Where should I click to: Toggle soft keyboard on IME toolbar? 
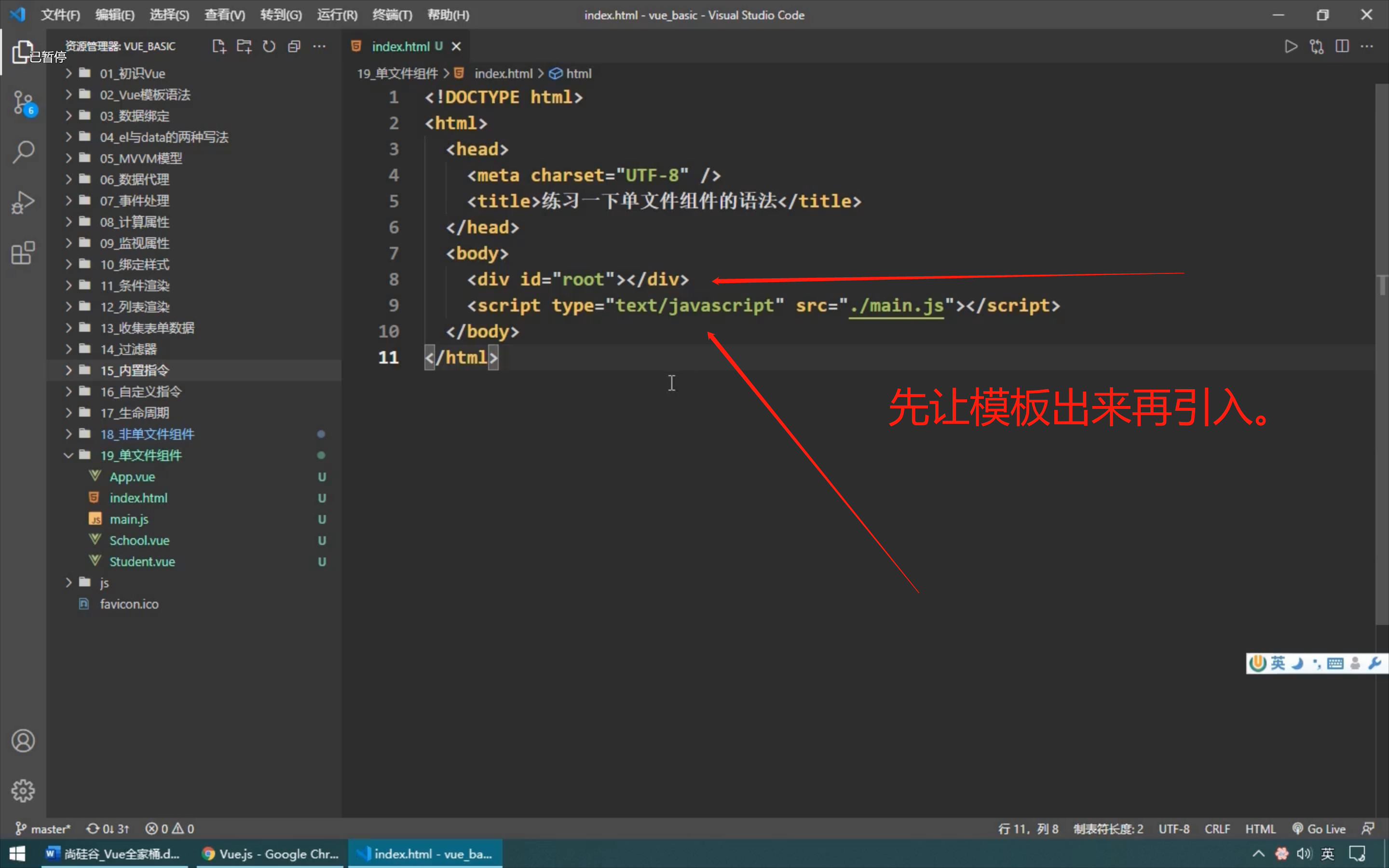click(1335, 664)
